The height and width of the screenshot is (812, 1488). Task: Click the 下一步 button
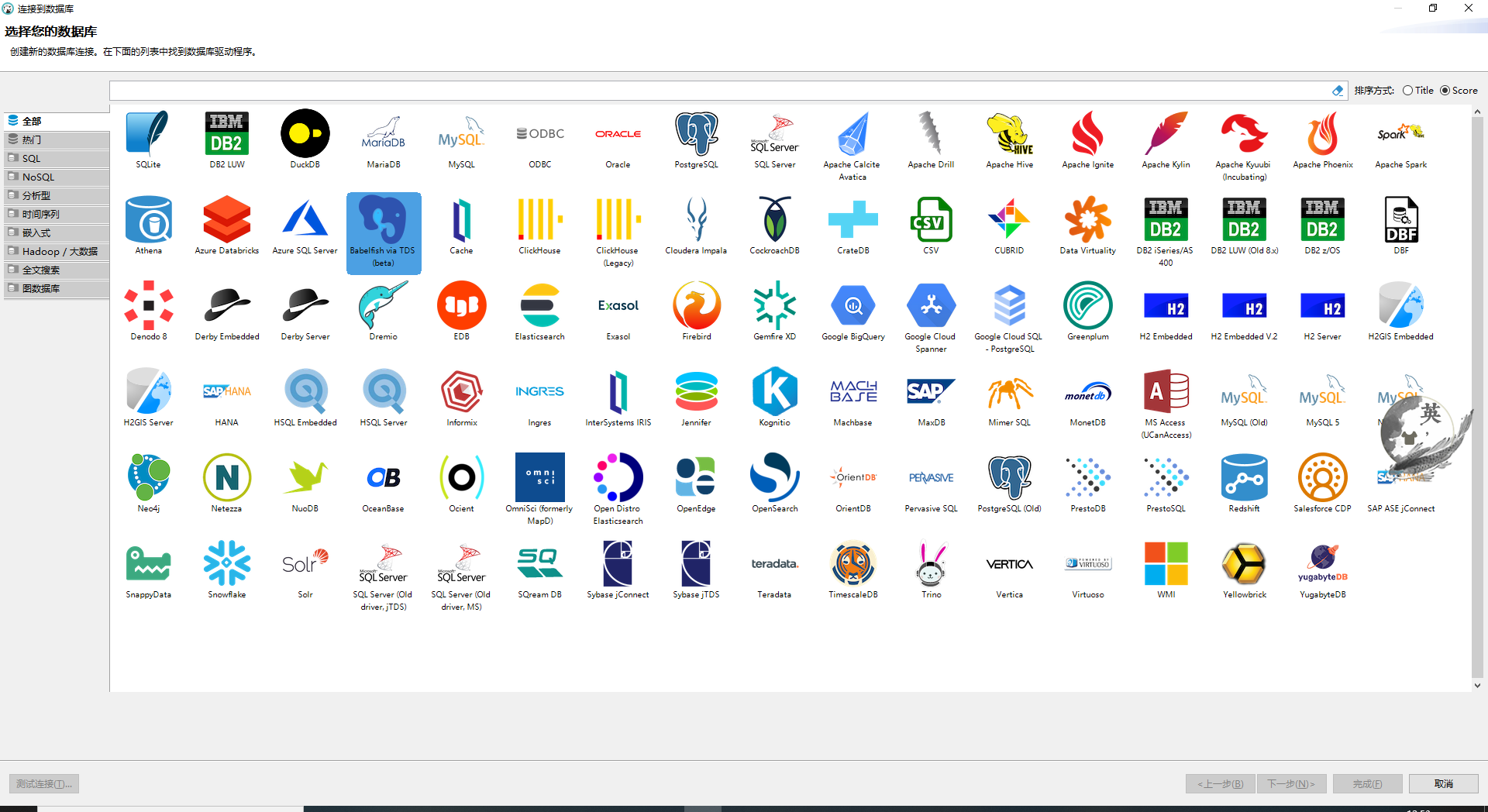tap(1291, 783)
